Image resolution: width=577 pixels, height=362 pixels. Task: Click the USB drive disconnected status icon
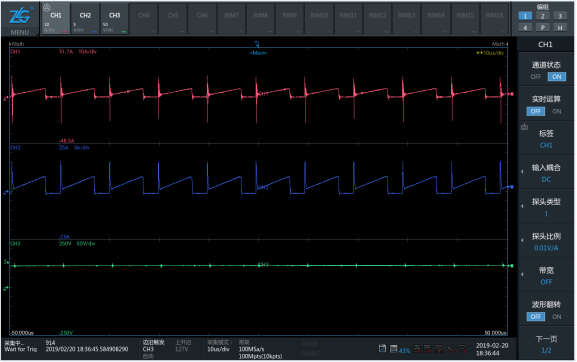click(x=428, y=348)
